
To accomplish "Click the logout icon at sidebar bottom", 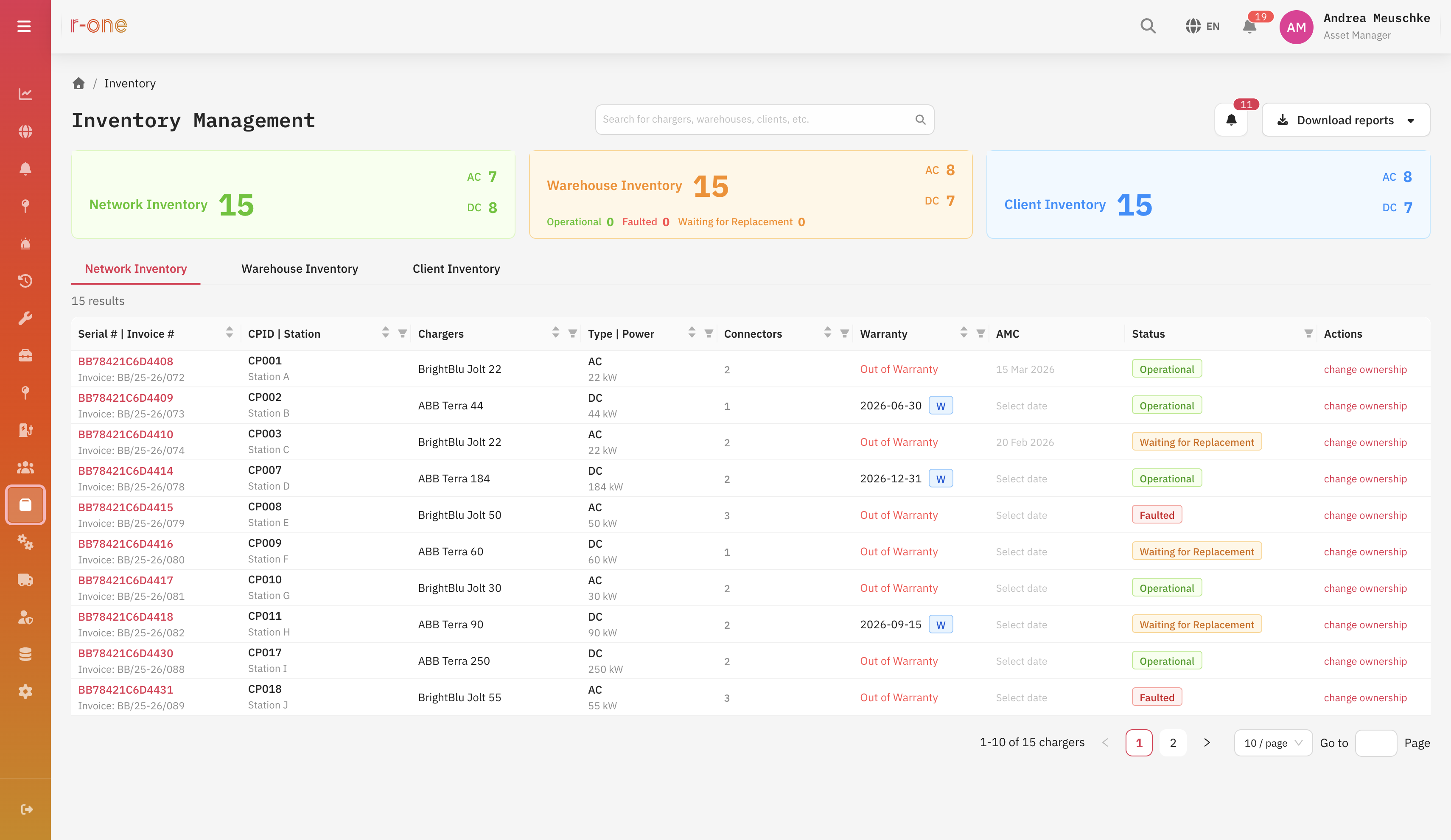I will 26,809.
